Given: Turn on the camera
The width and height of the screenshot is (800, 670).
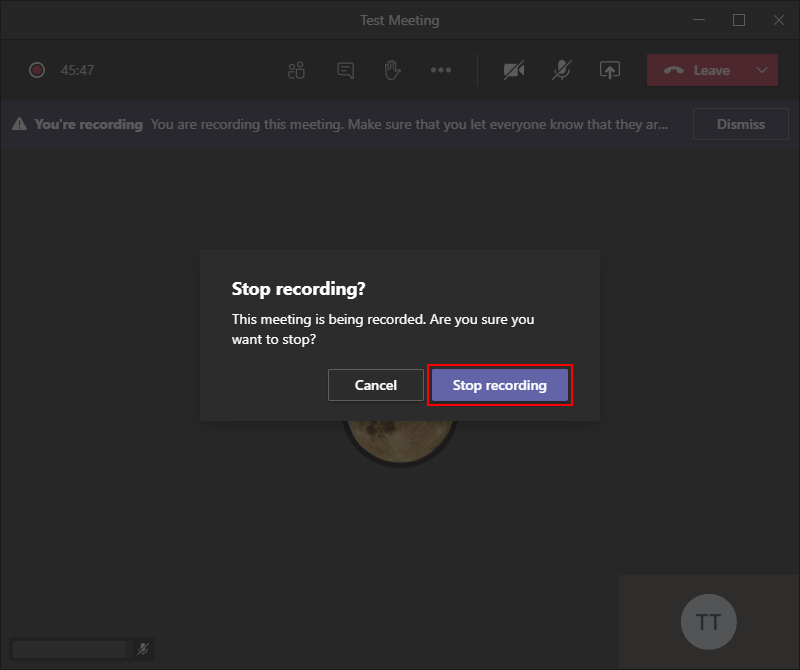Looking at the screenshot, I should point(514,70).
